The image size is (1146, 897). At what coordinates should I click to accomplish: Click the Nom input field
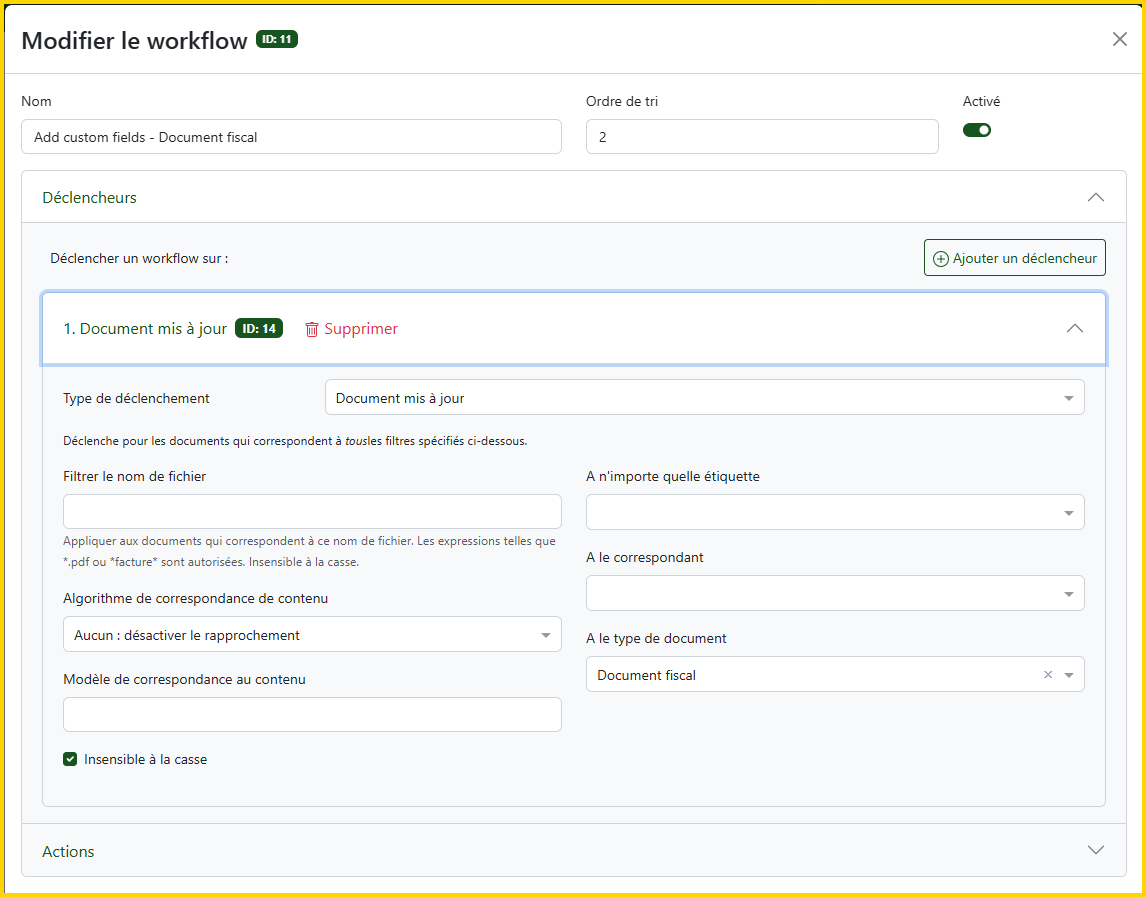click(x=291, y=137)
